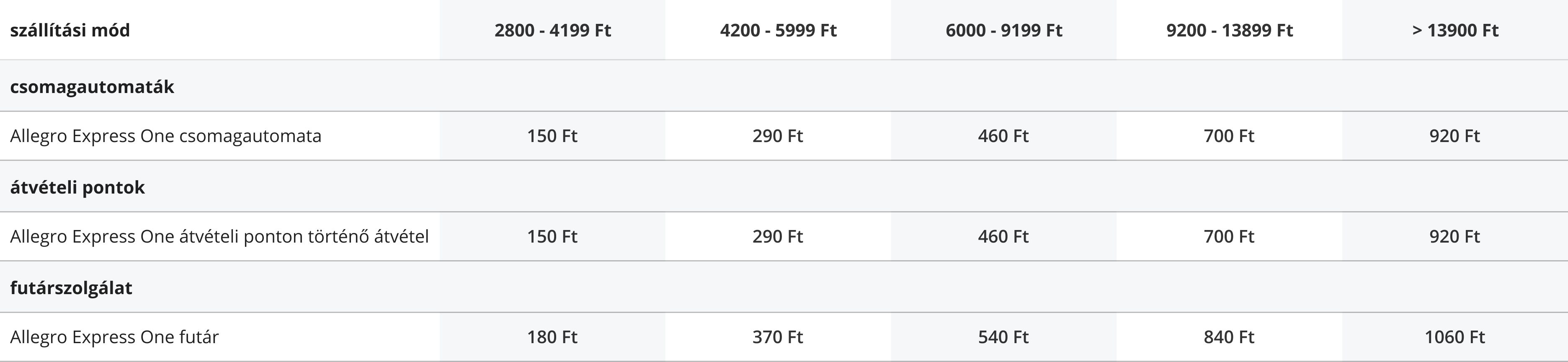This screenshot has height=362, width=1568.
Task: Select the "átvételi pontok" section heading
Action: 77,187
